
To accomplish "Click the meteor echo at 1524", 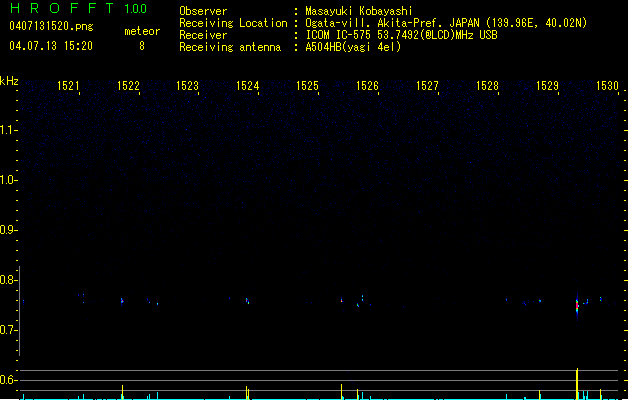I will pos(248,301).
